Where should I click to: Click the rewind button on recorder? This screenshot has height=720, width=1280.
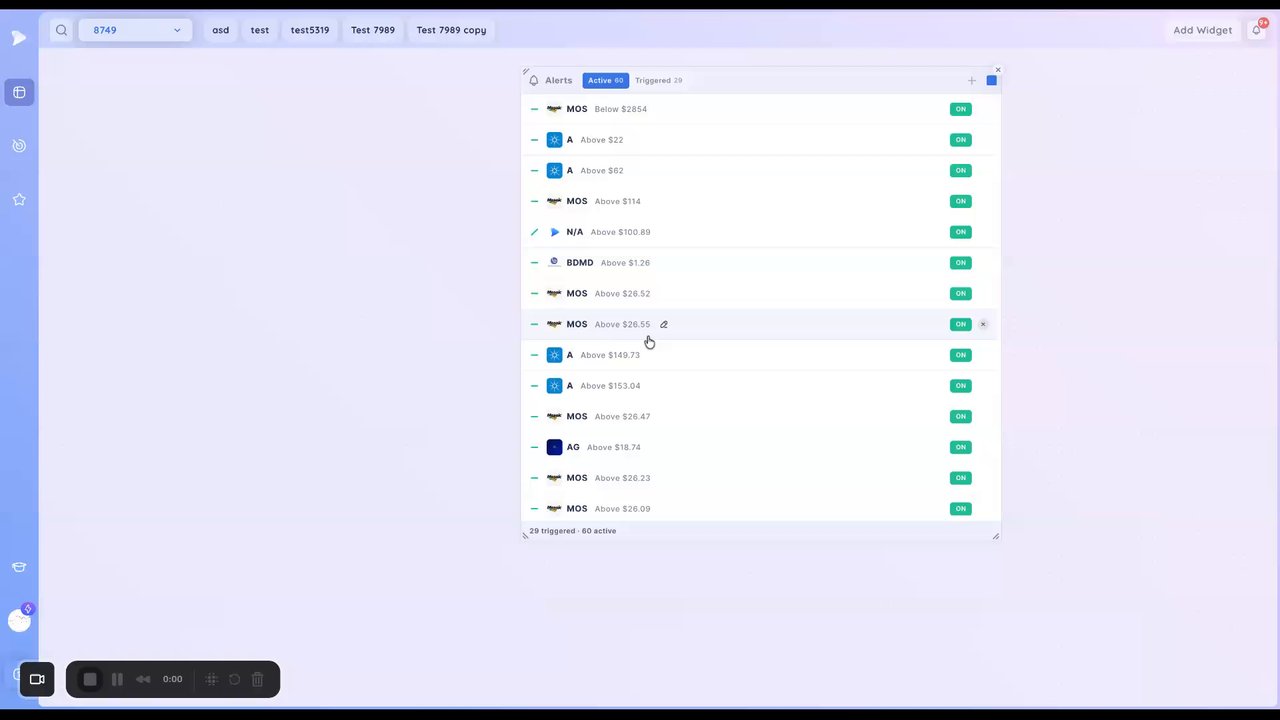click(x=143, y=679)
